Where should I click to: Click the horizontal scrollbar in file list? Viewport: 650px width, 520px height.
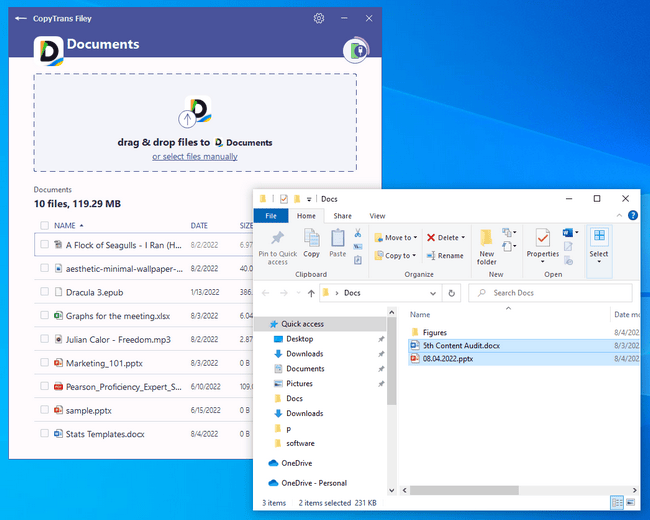pos(464,490)
